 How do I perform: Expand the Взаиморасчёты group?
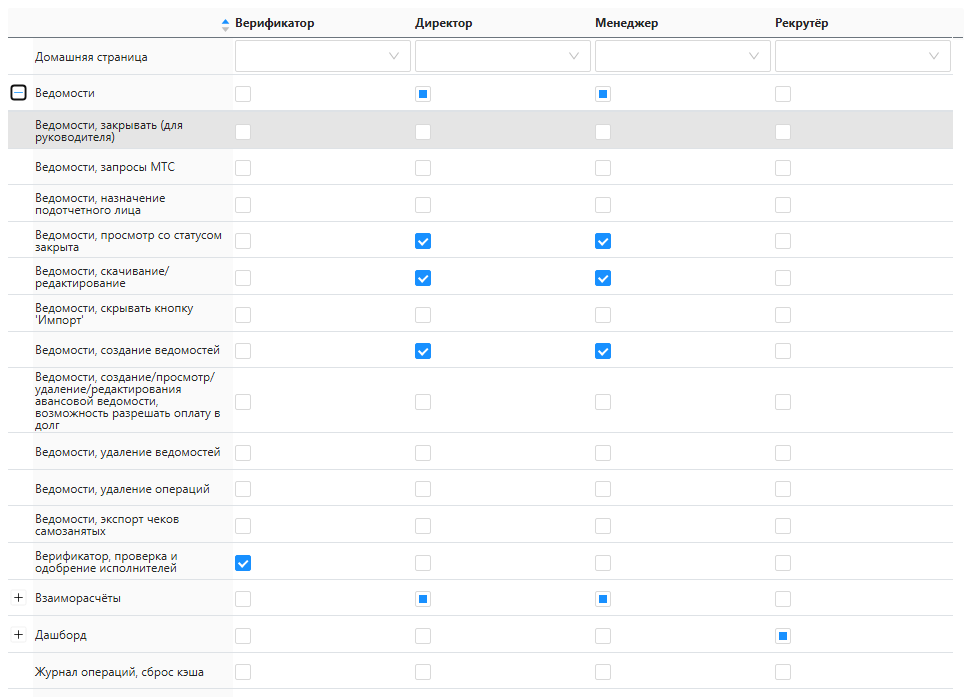point(19,598)
